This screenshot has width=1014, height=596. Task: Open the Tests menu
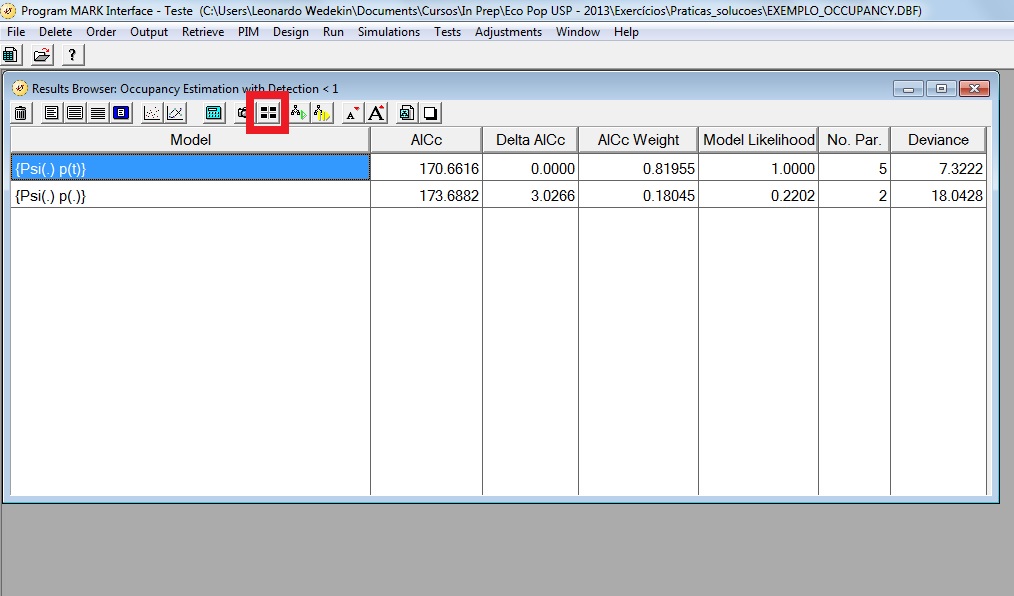coord(448,32)
